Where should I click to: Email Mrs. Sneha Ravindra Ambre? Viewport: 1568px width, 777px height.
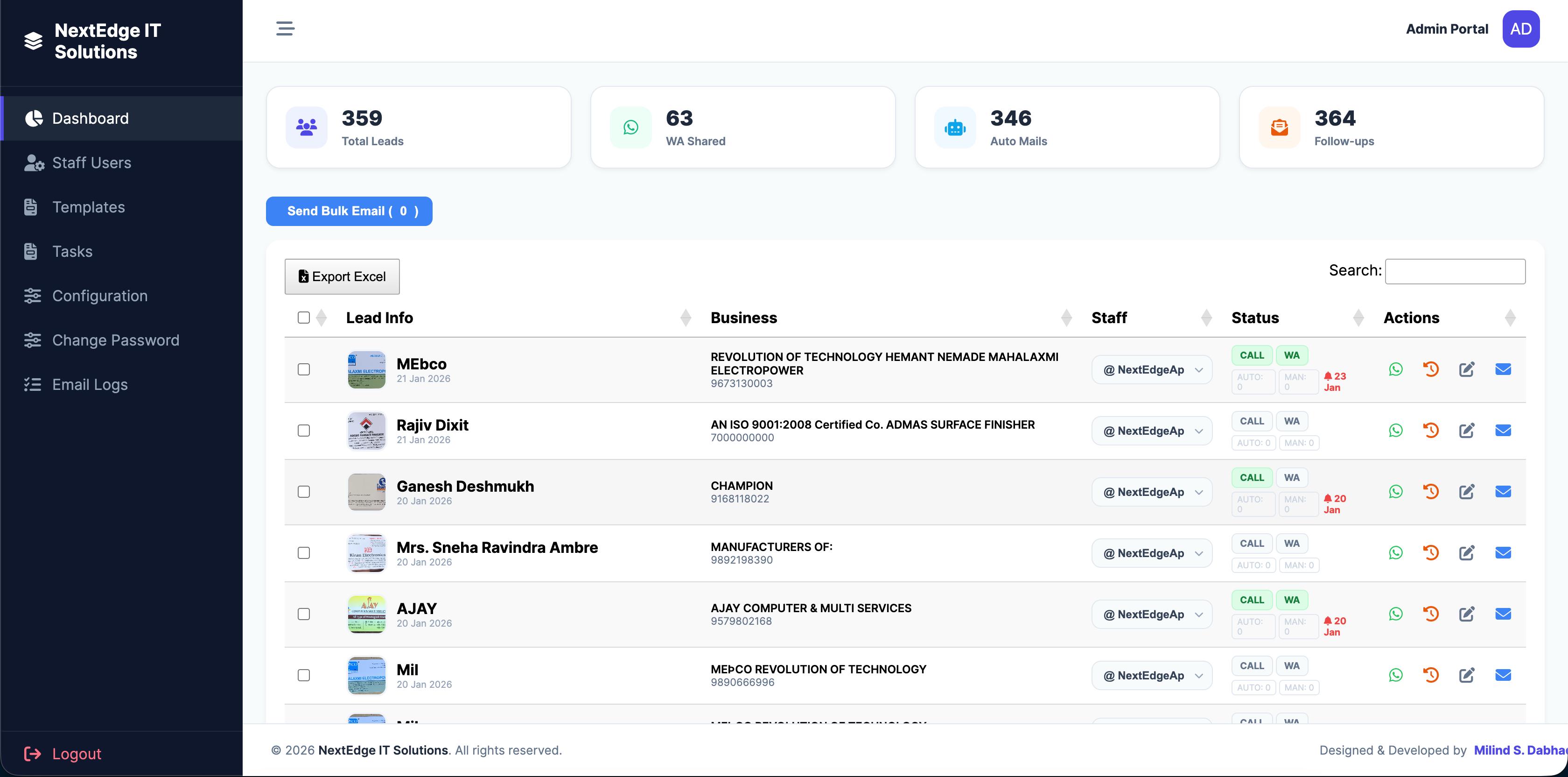pos(1503,553)
